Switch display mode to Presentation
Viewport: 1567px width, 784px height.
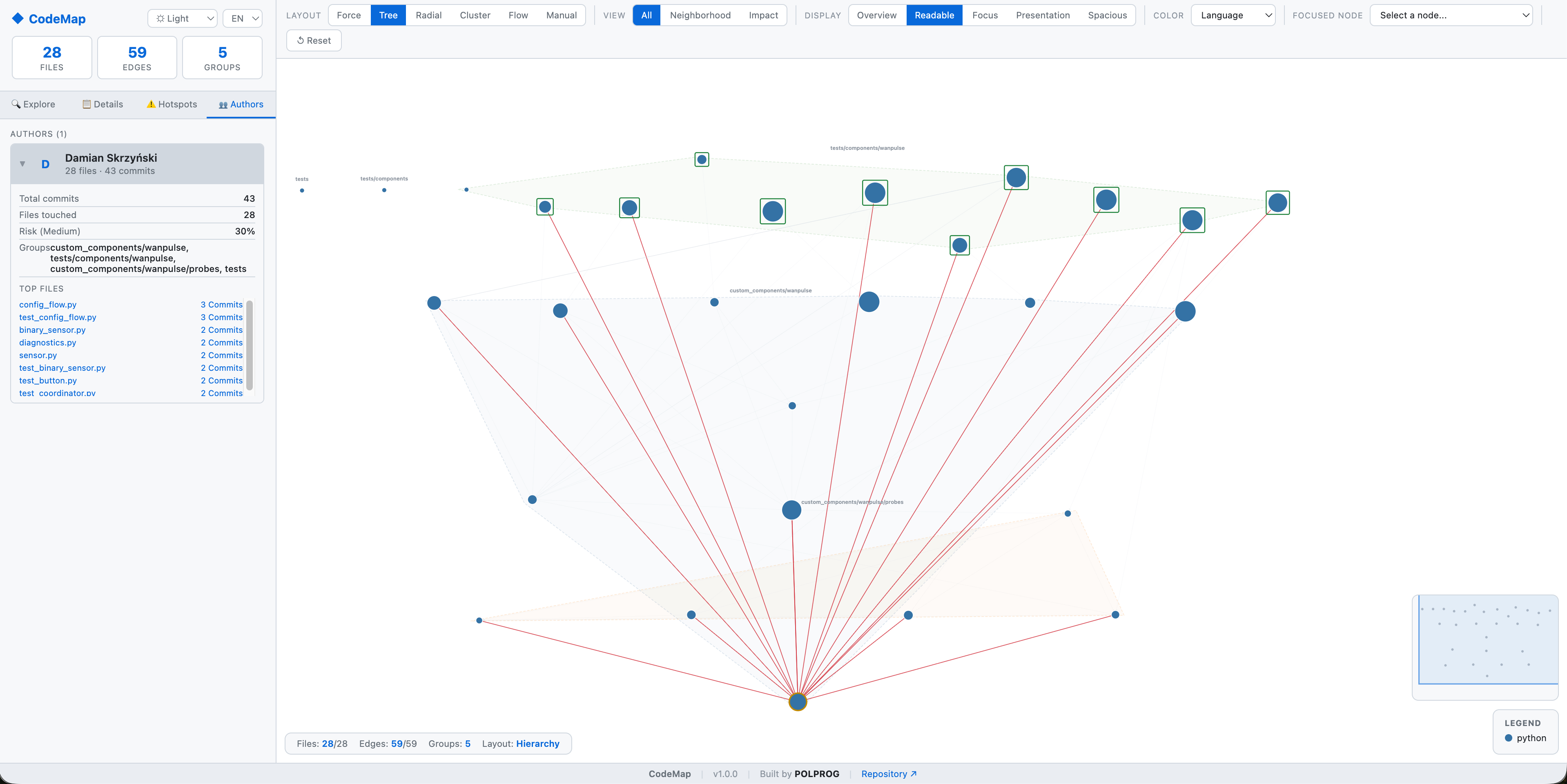point(1042,15)
